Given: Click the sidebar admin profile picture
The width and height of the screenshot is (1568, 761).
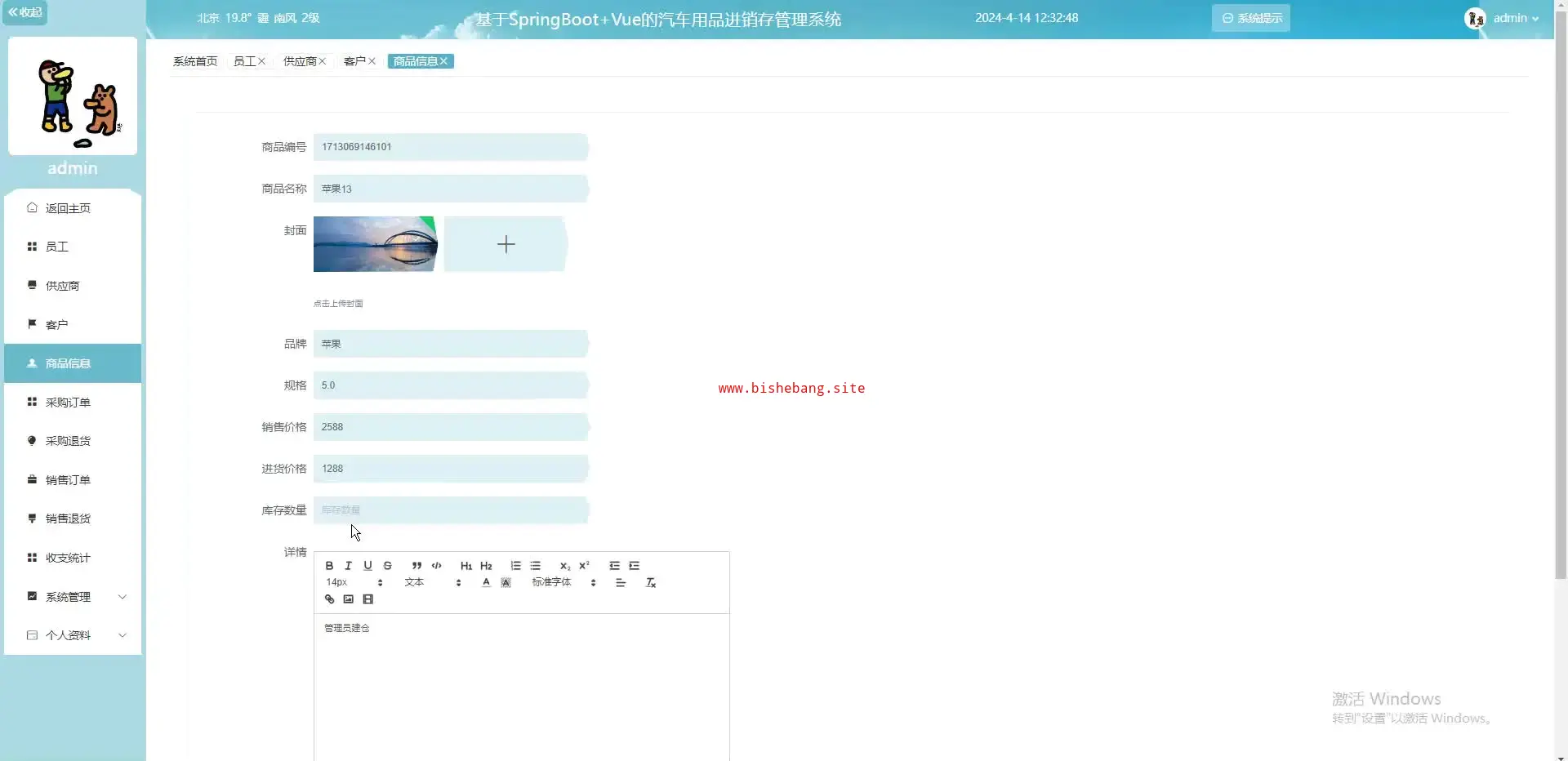Looking at the screenshot, I should click(73, 96).
